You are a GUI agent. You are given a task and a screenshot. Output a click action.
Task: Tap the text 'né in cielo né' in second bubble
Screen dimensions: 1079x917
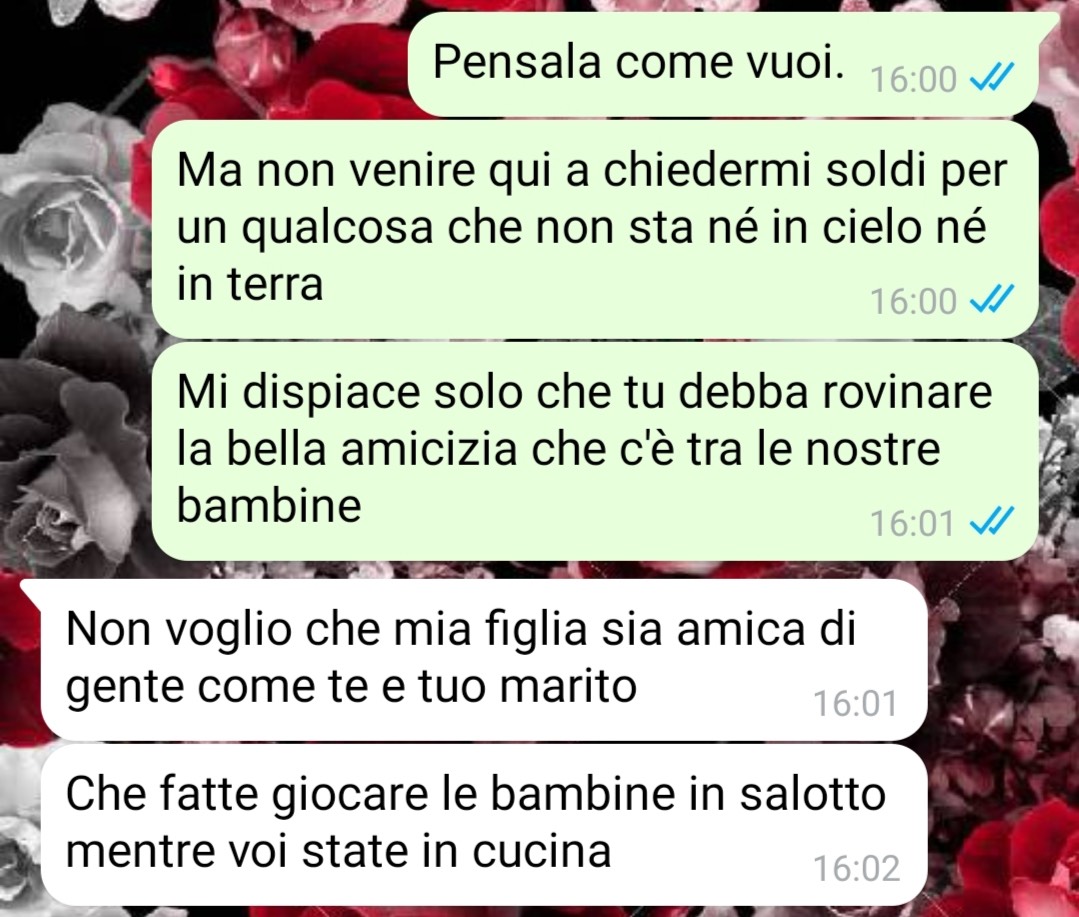click(855, 227)
